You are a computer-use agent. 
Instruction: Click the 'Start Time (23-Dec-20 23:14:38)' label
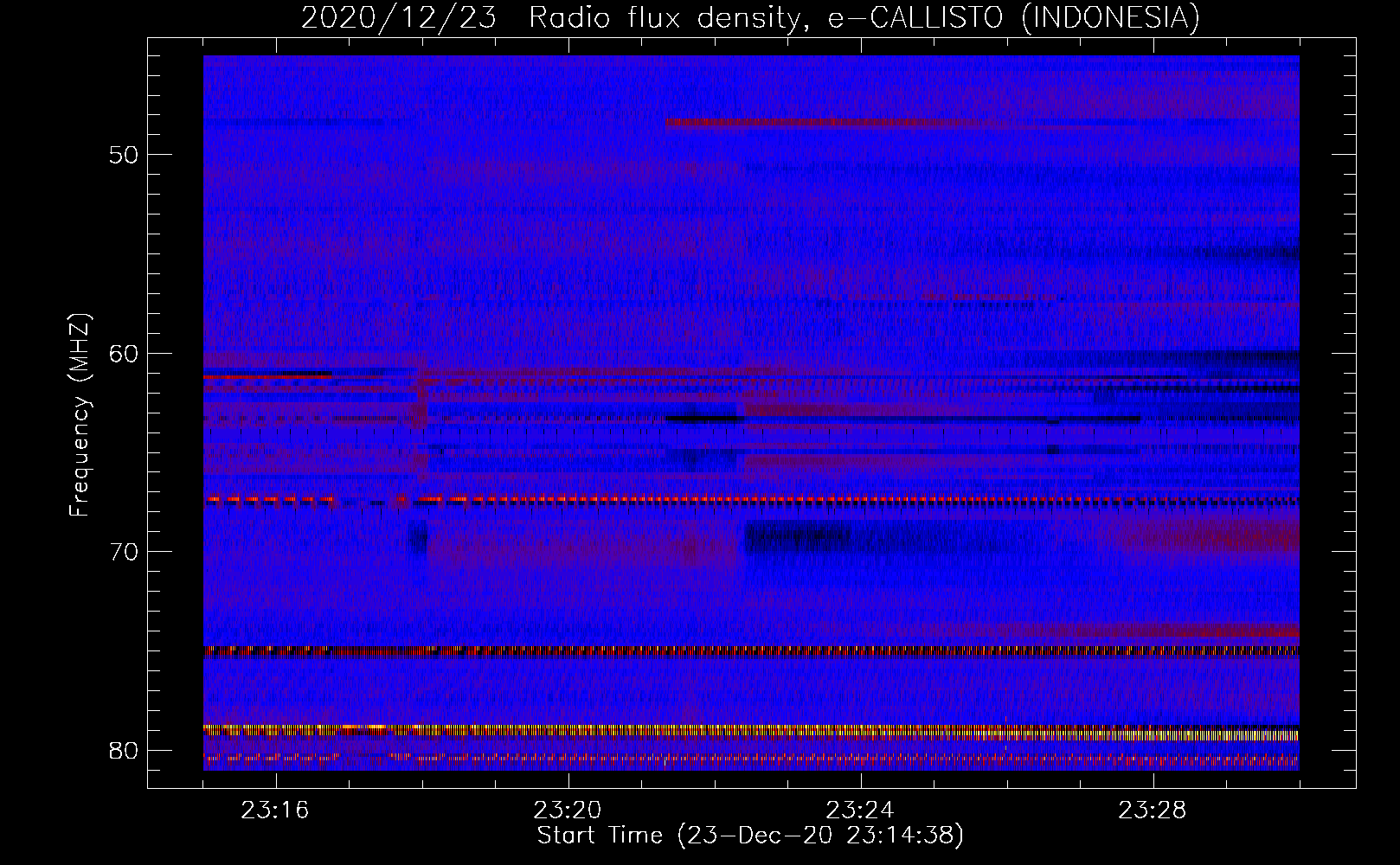(750, 836)
